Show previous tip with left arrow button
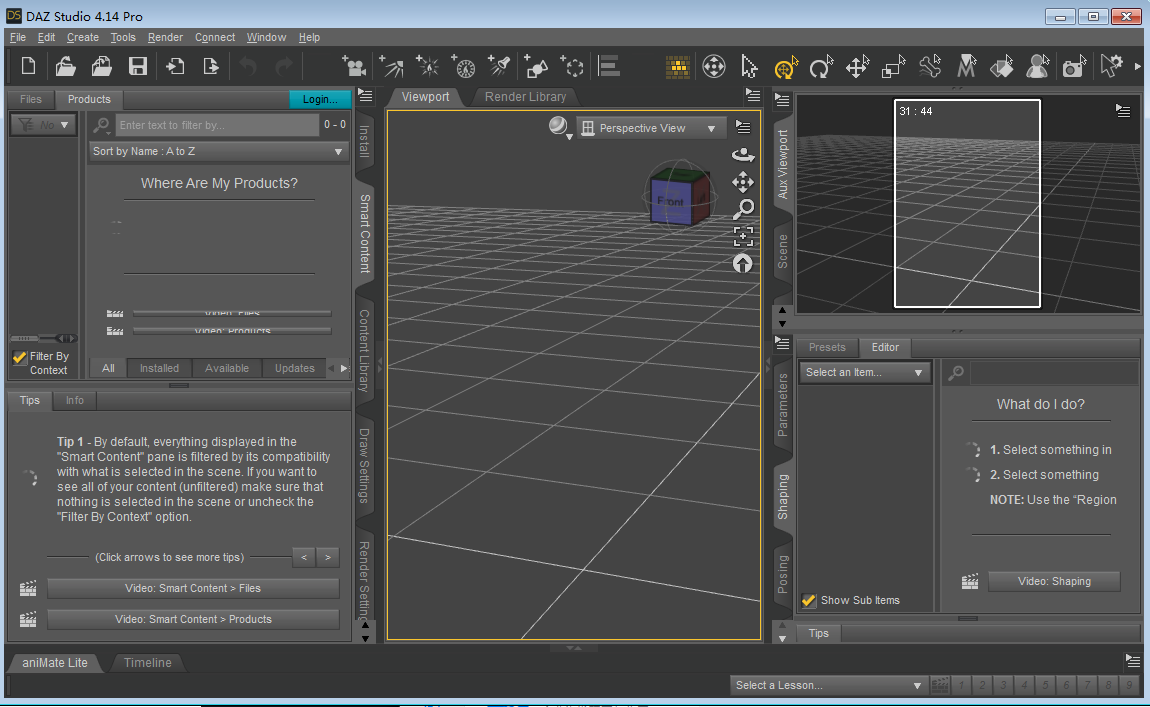 pos(304,557)
